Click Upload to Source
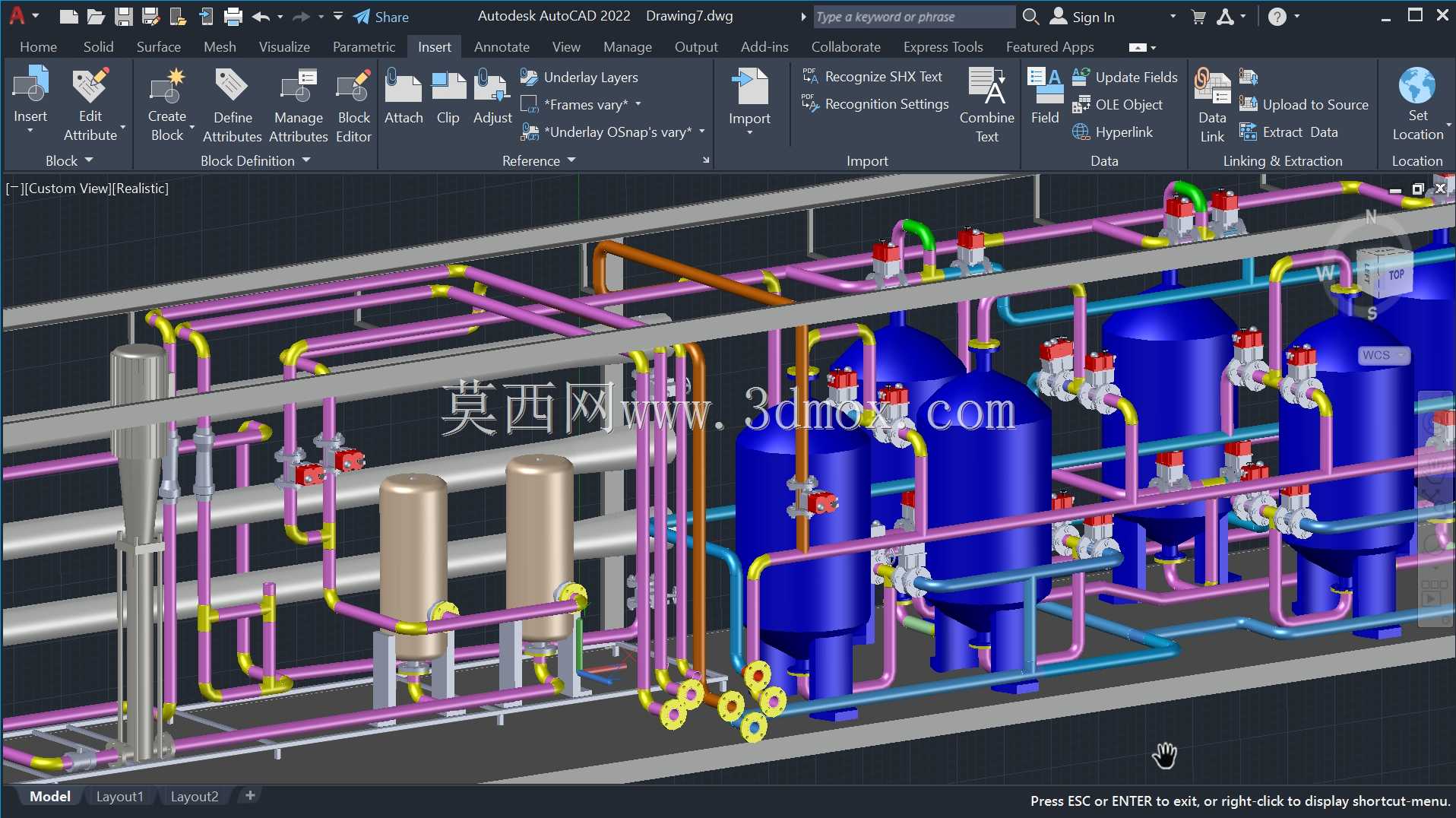The image size is (1456, 818). tap(1303, 104)
